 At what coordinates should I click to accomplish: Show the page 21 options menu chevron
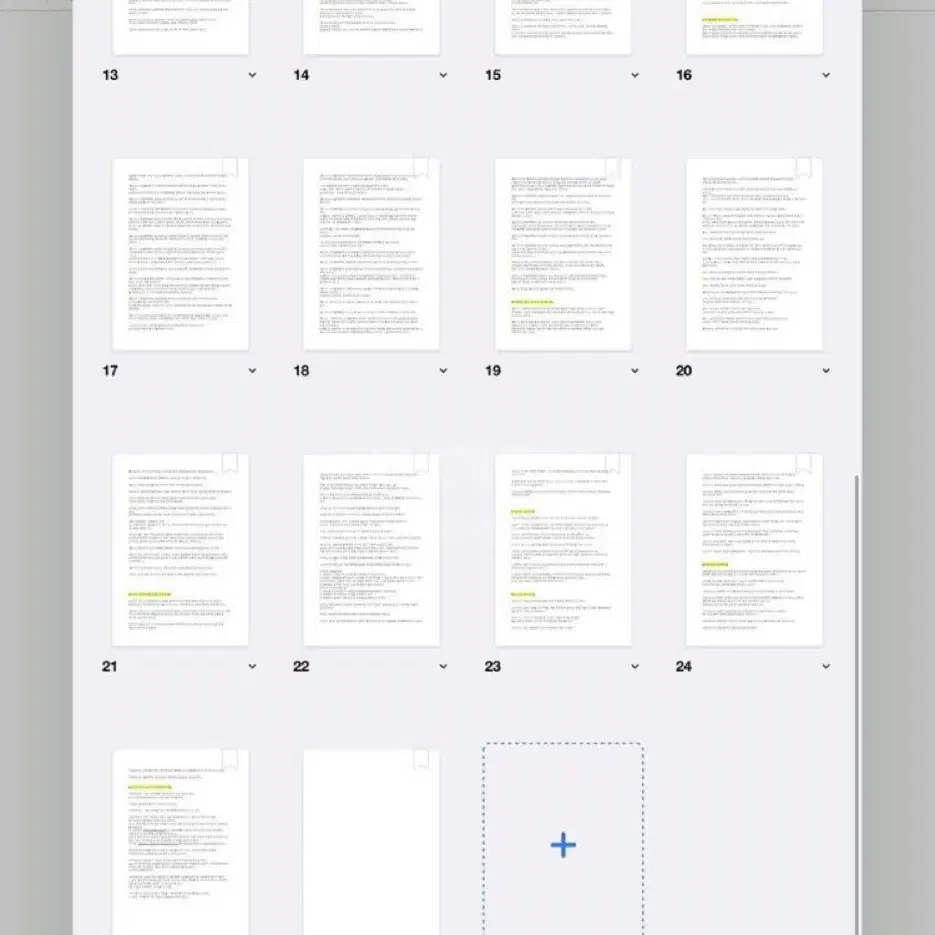coord(252,667)
